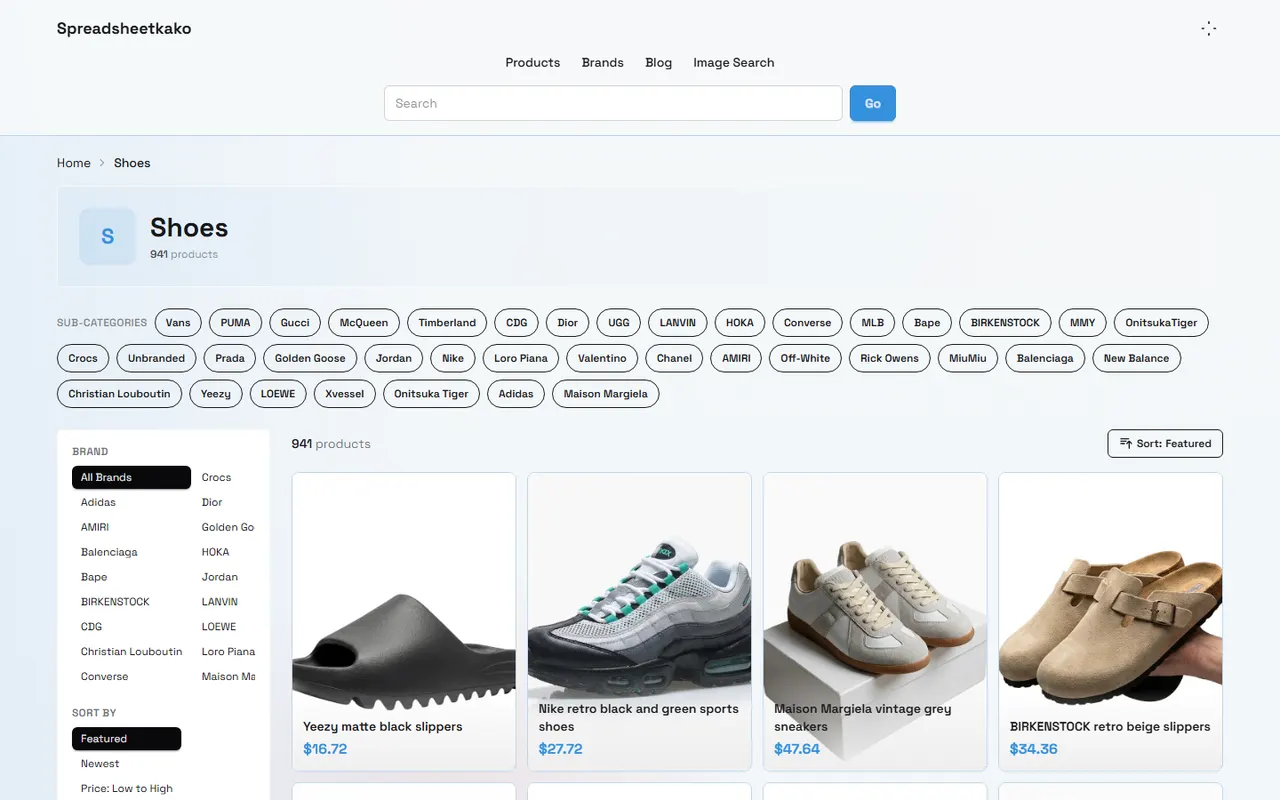Select the Xvessel sub-category chip
1280x800 pixels.
(345, 394)
